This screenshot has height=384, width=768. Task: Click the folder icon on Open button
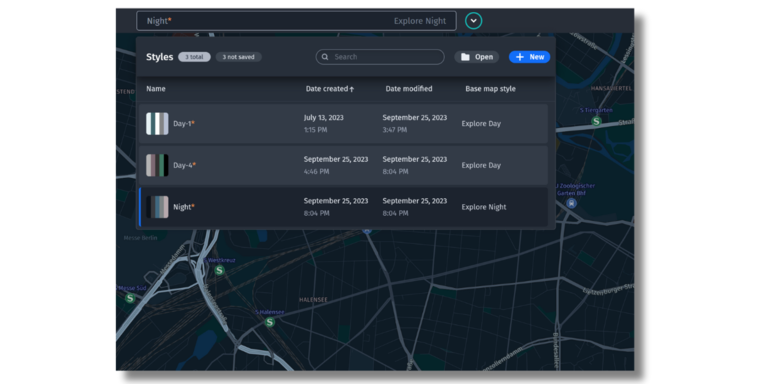(465, 57)
